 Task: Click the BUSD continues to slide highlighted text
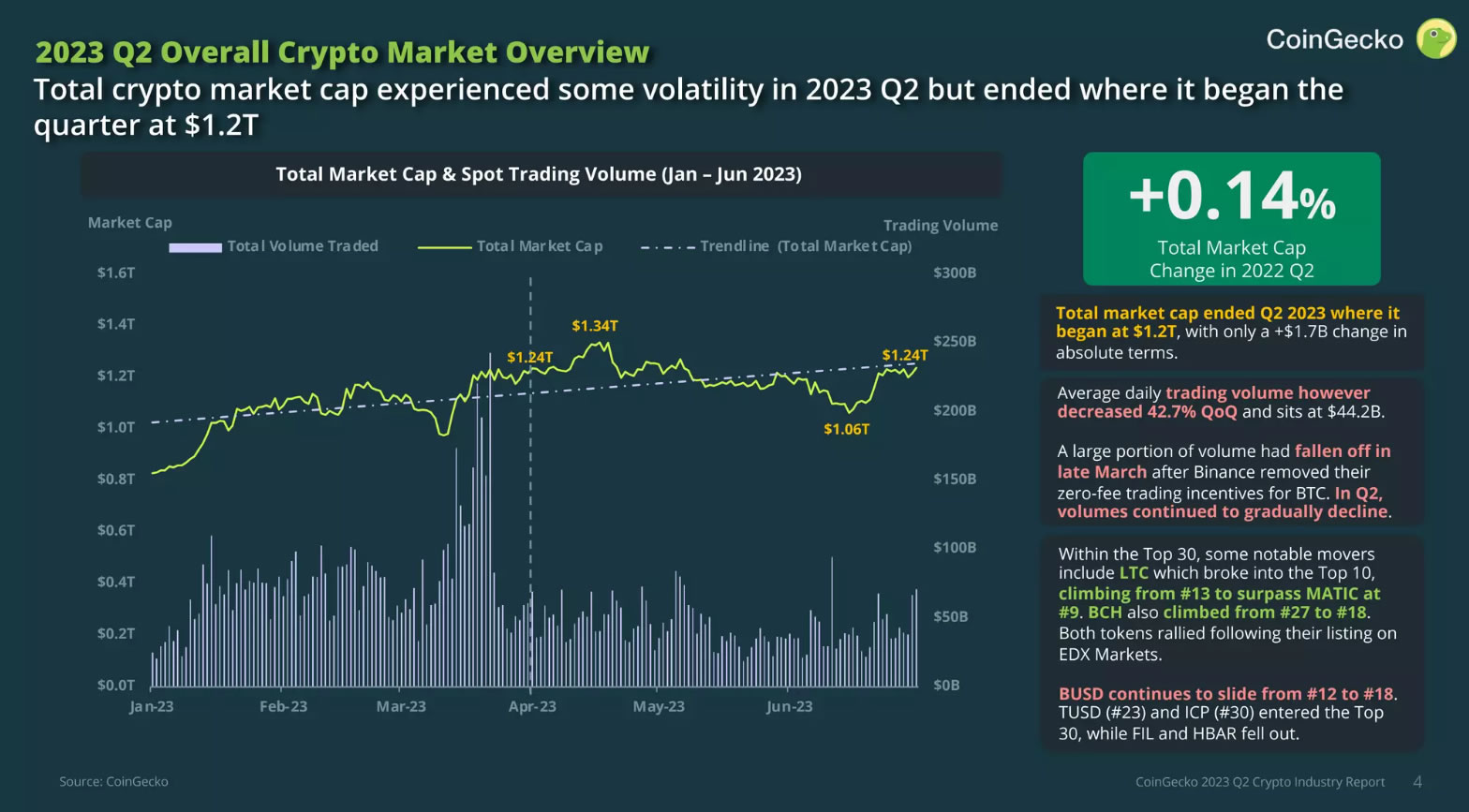pos(1225,694)
